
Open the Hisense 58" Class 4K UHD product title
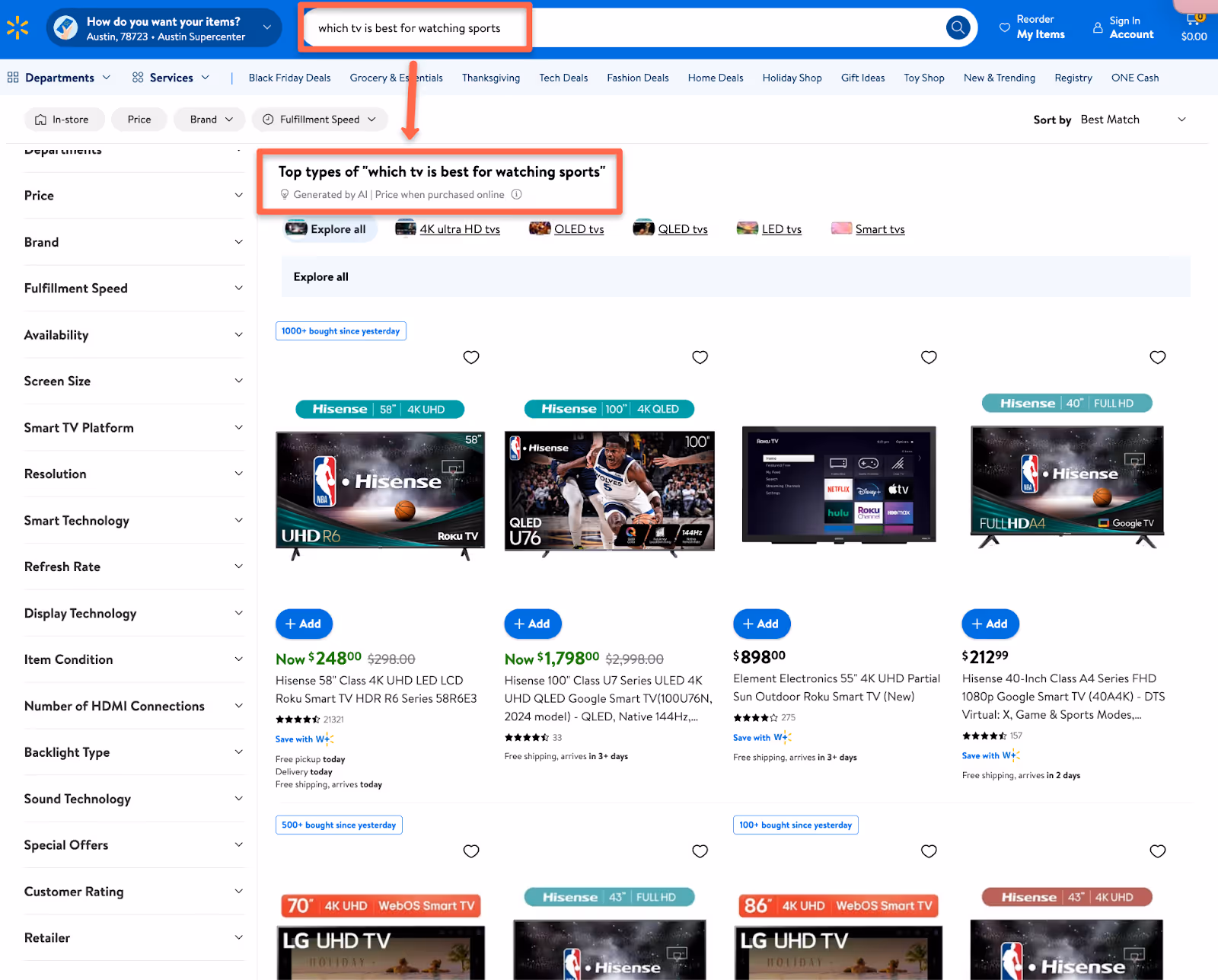376,689
